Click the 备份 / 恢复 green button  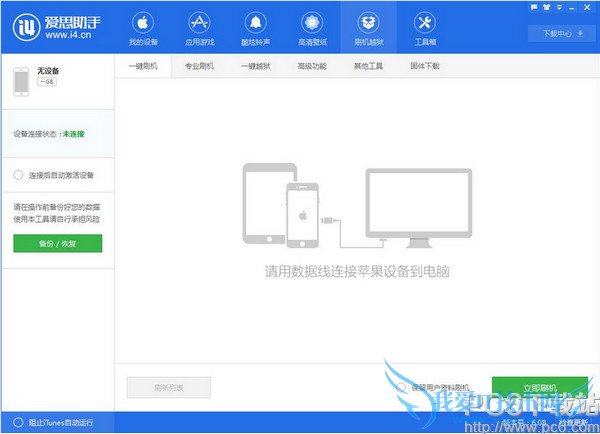(58, 243)
